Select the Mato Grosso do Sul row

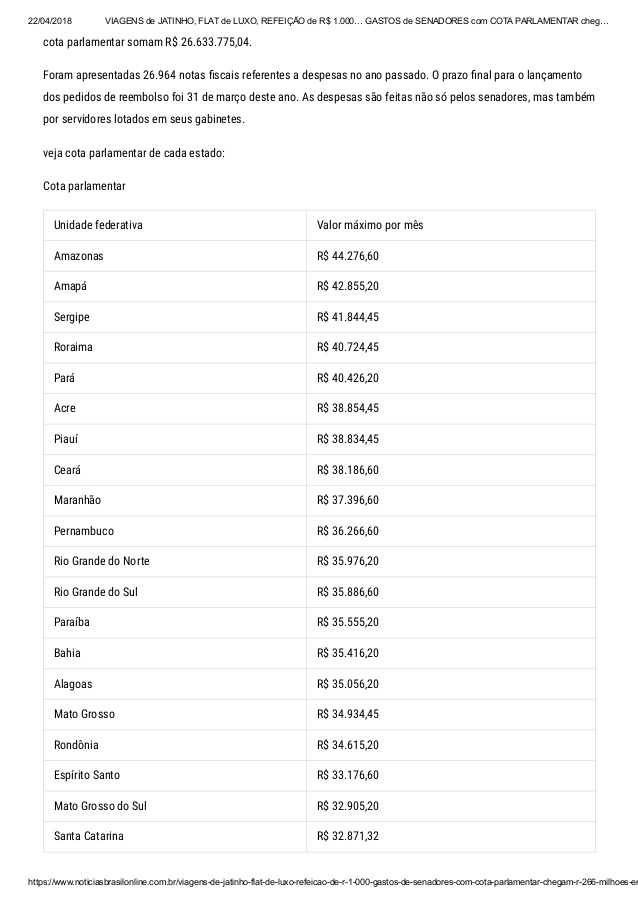coord(319,806)
